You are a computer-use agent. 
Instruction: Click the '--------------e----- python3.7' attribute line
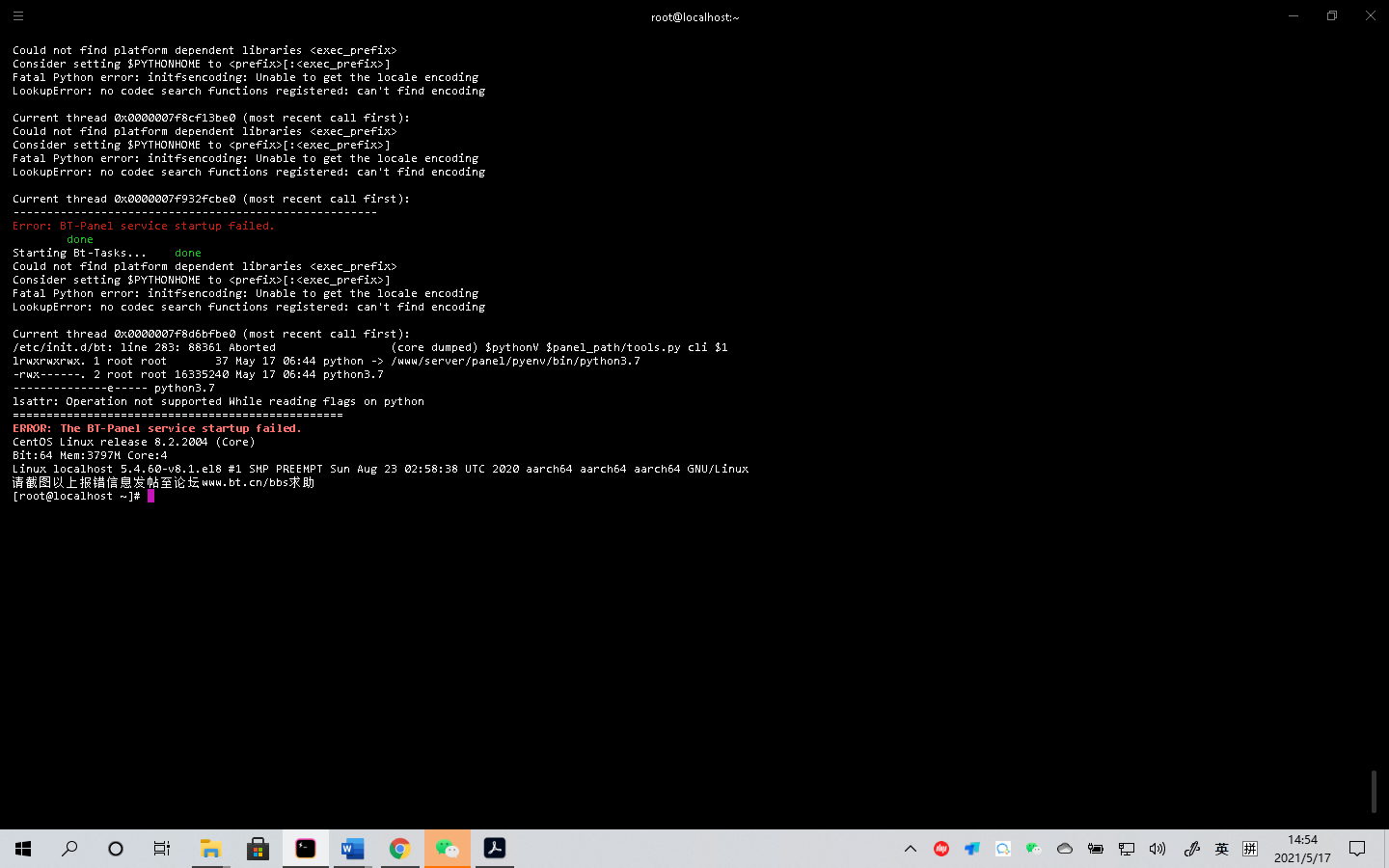pos(114,388)
